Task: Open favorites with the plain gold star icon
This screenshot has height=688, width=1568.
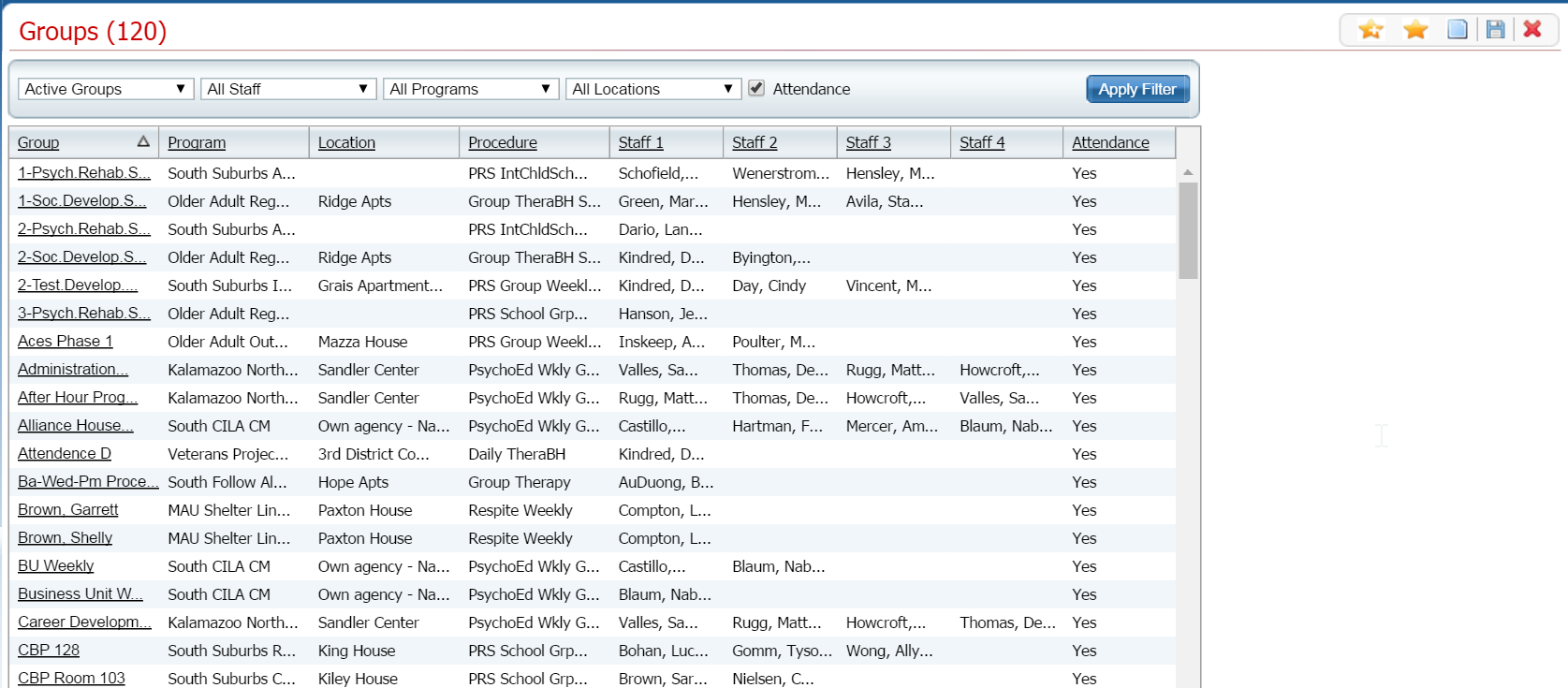Action: coord(1415,30)
